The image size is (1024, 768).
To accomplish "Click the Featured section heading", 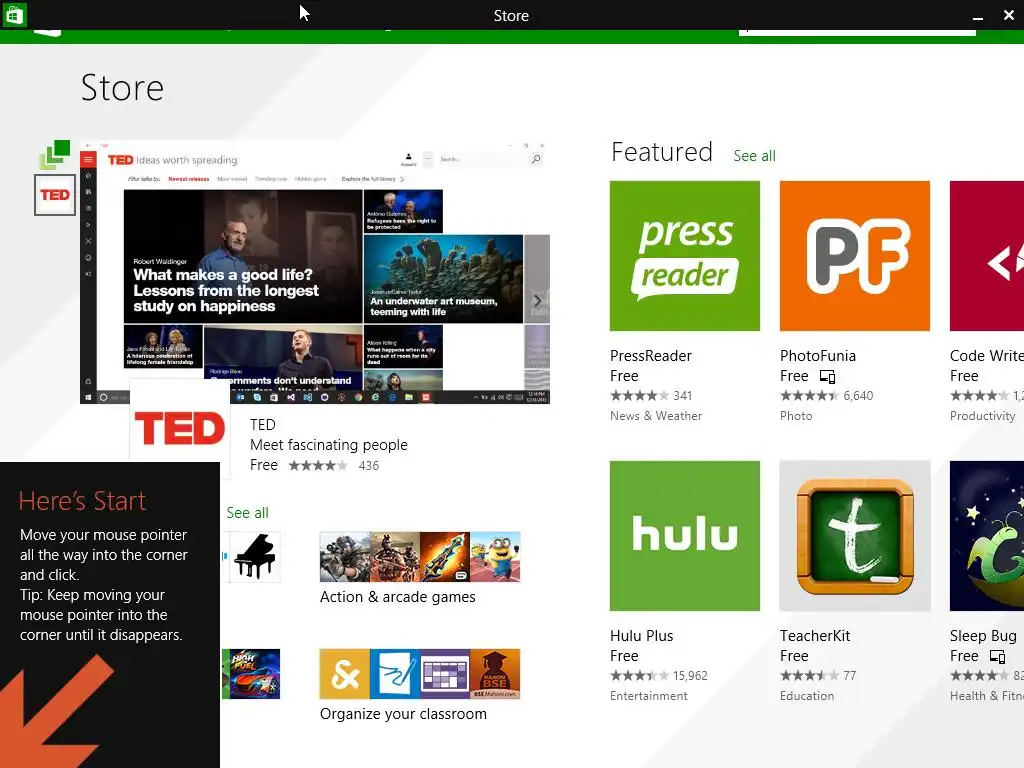I will (662, 152).
